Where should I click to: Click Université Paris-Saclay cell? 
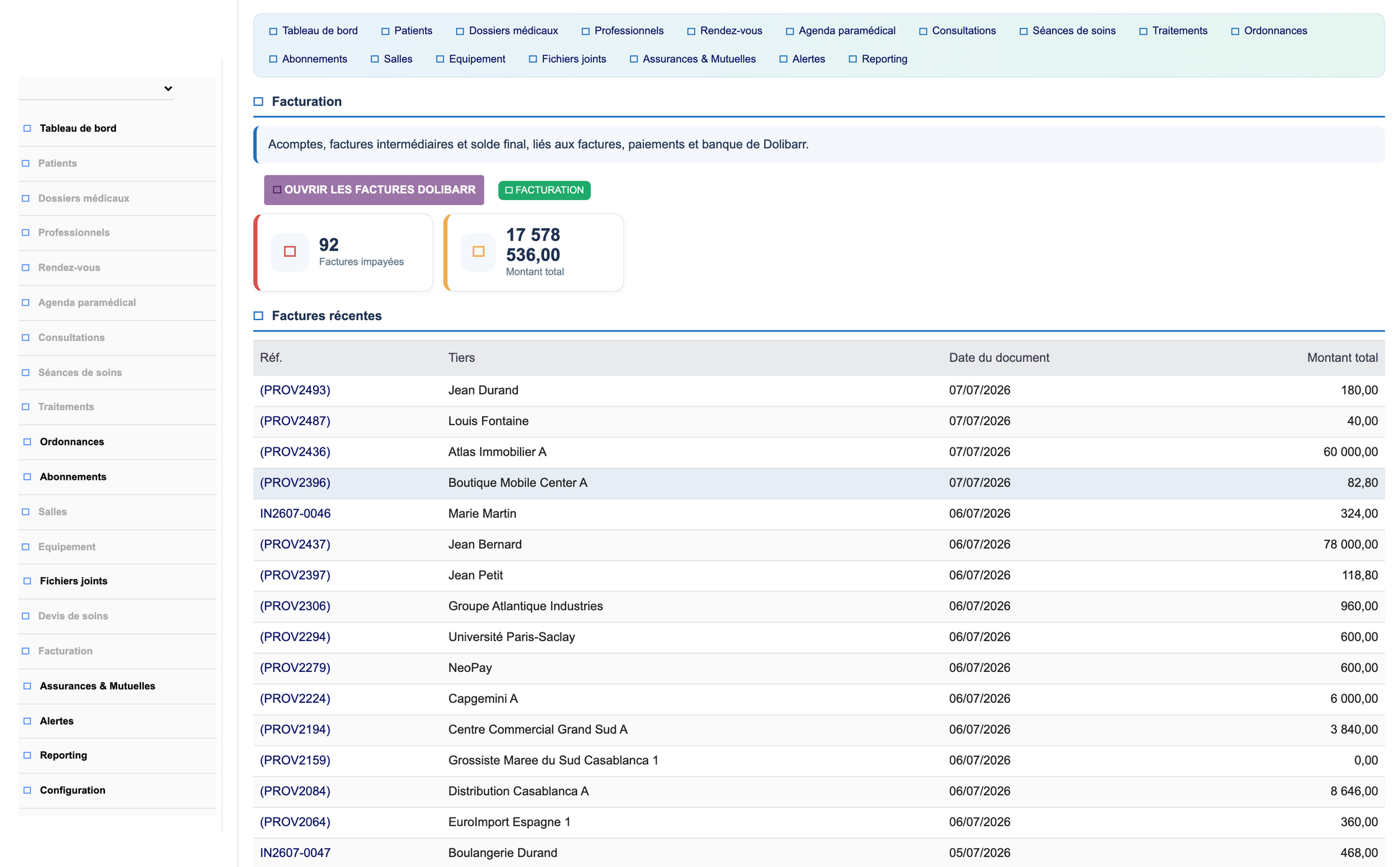[x=512, y=637]
